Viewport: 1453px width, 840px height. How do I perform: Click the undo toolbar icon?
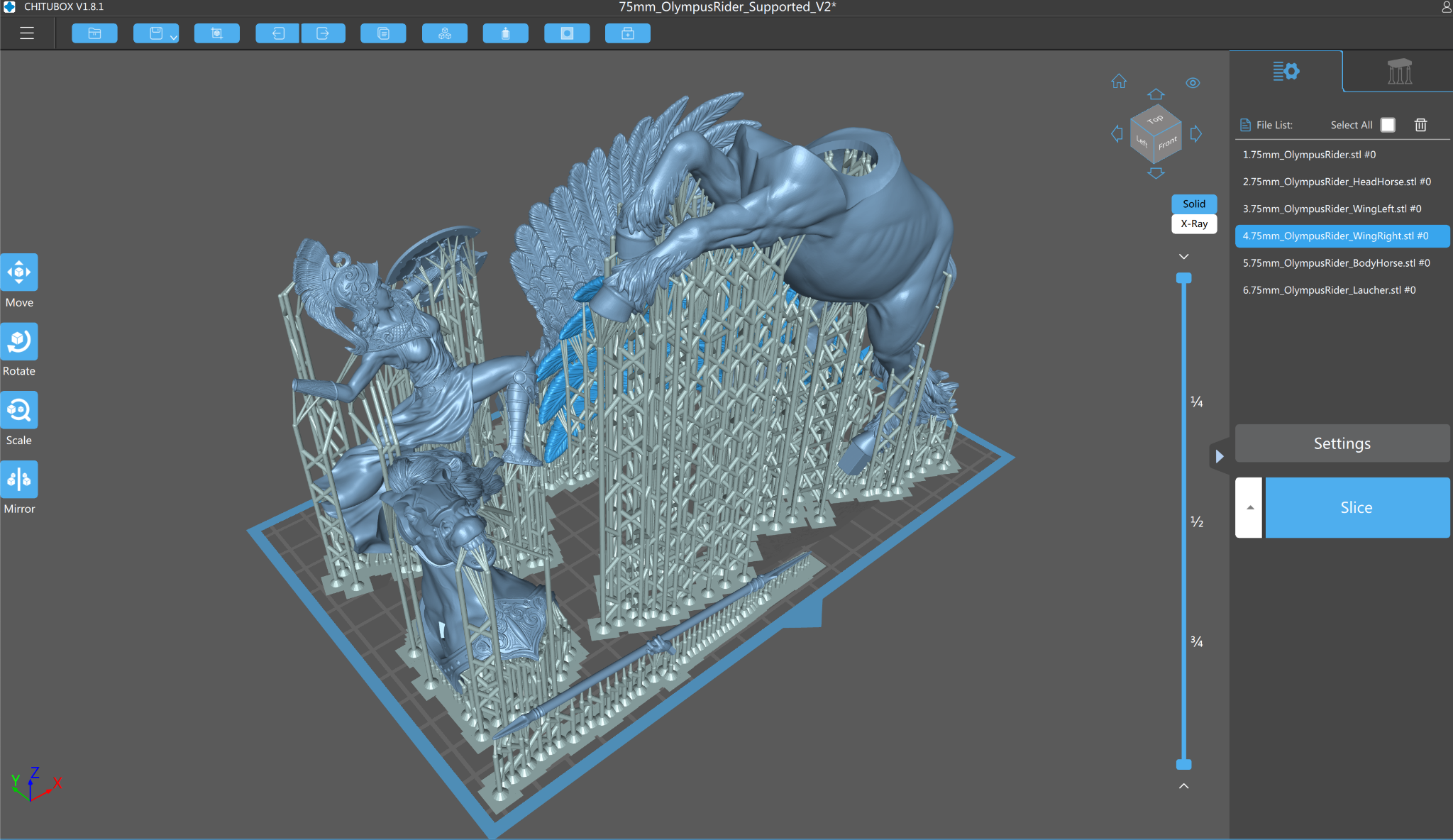(x=278, y=33)
